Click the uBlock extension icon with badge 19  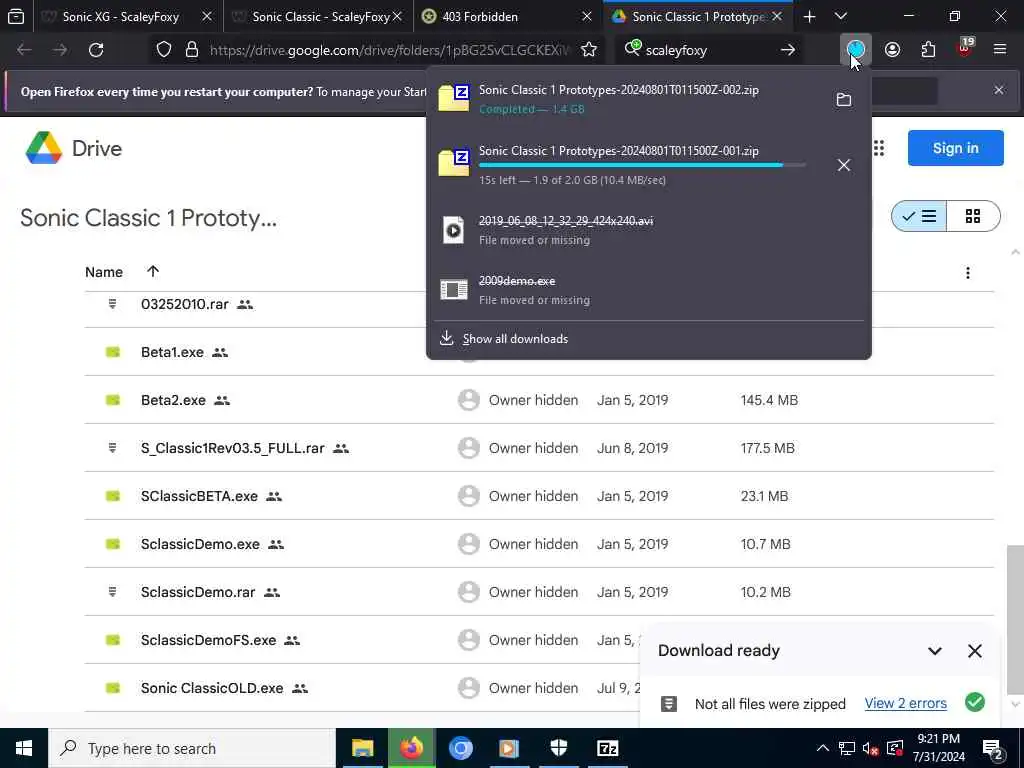[965, 48]
